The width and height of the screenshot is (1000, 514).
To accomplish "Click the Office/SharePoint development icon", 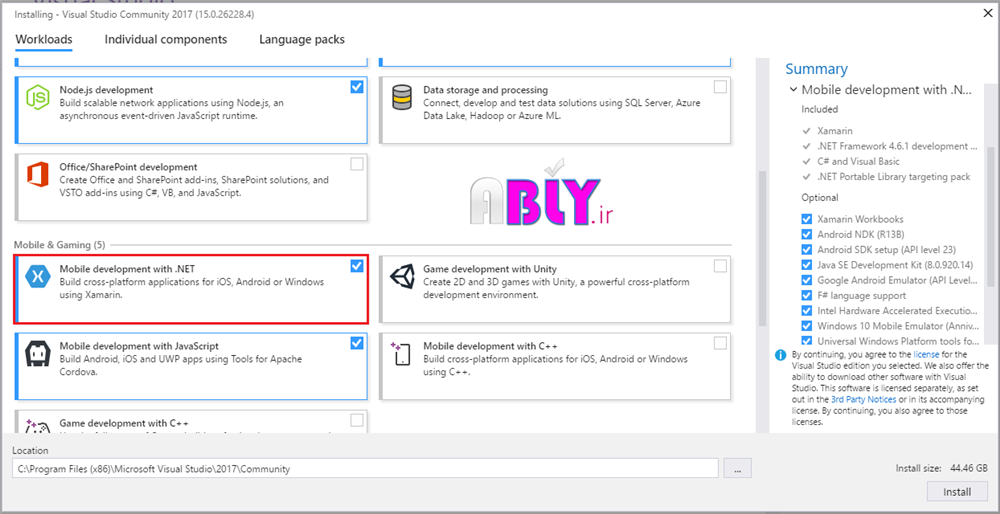I will 38,174.
